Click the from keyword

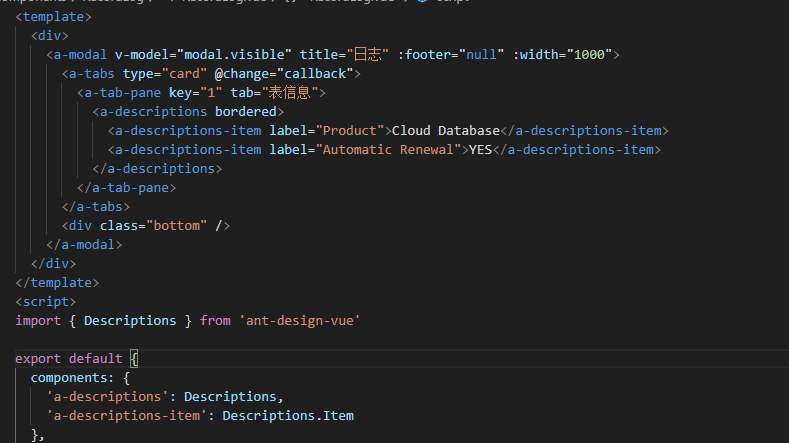click(x=215, y=321)
